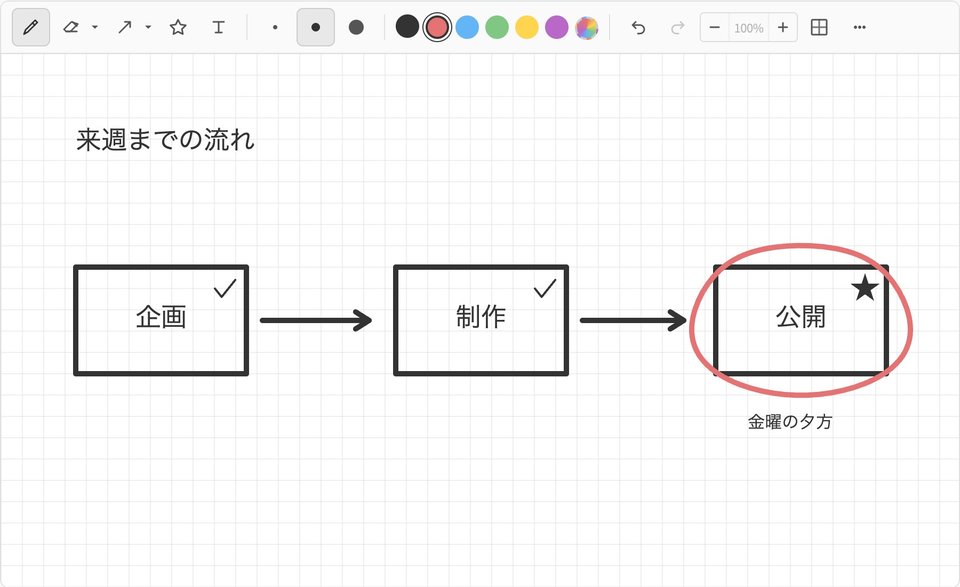Zoom in with the plus button
Viewport: 960px width, 587px height.
pyautogui.click(x=782, y=28)
